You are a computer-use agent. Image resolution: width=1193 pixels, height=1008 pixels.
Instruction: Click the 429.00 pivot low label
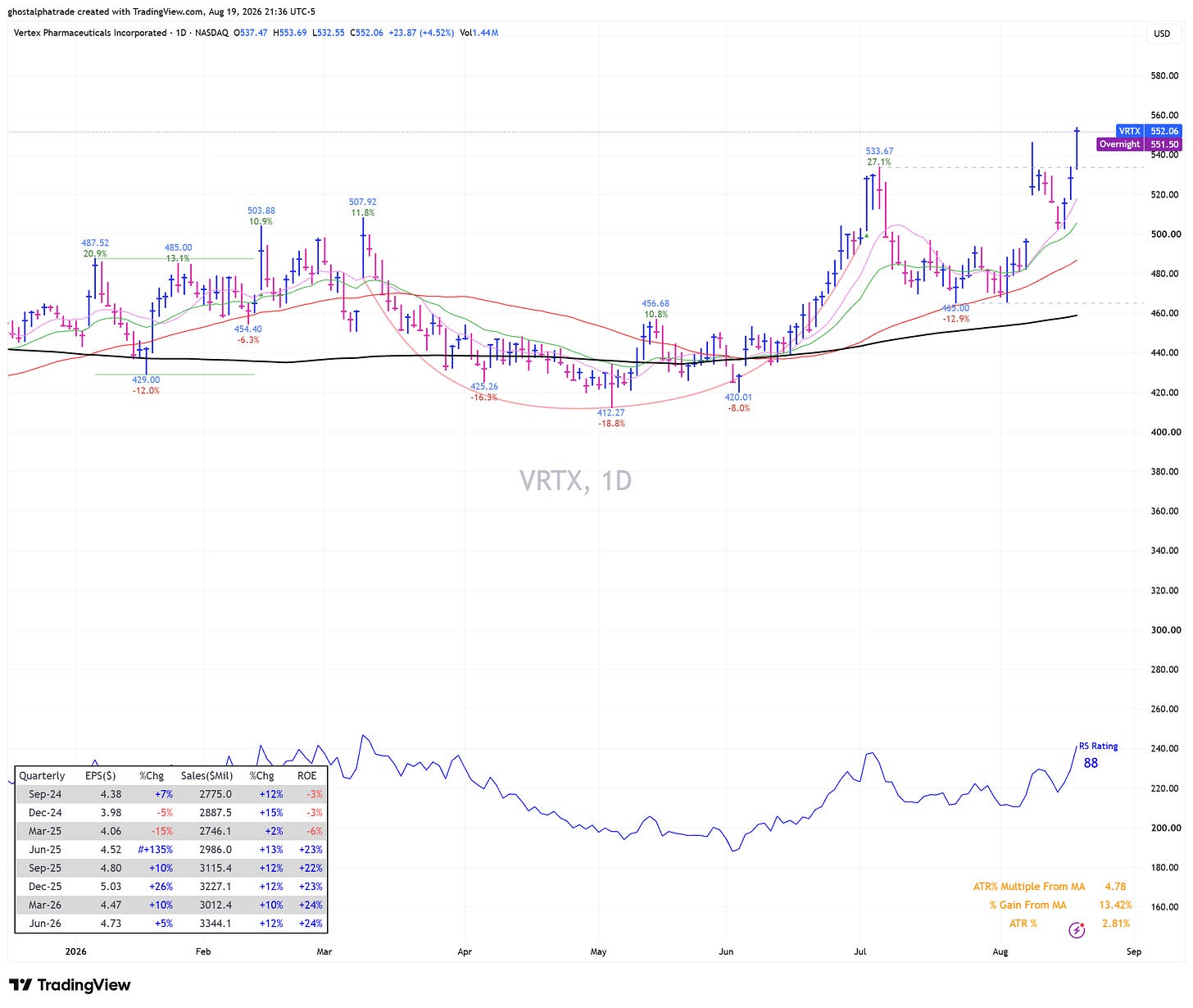tap(146, 379)
